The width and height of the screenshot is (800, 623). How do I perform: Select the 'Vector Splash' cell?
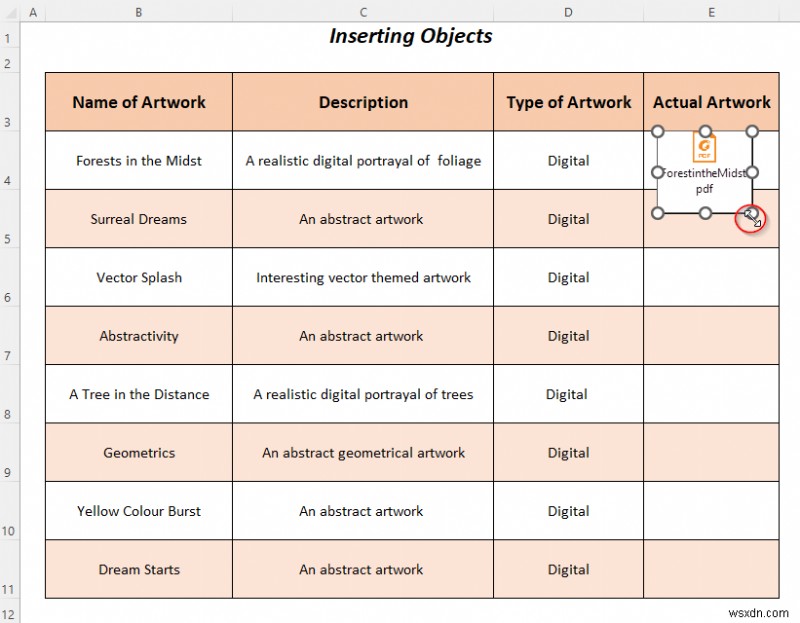[x=139, y=277]
